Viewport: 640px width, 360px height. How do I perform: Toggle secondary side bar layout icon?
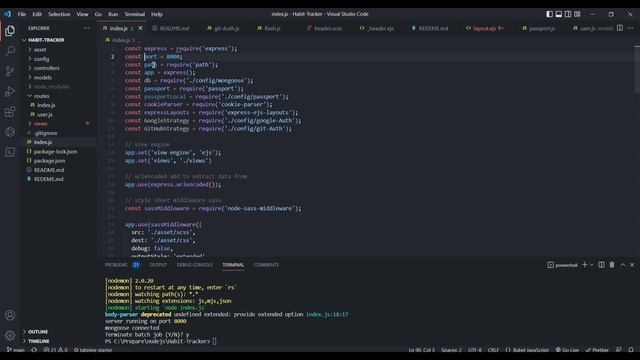(568, 14)
